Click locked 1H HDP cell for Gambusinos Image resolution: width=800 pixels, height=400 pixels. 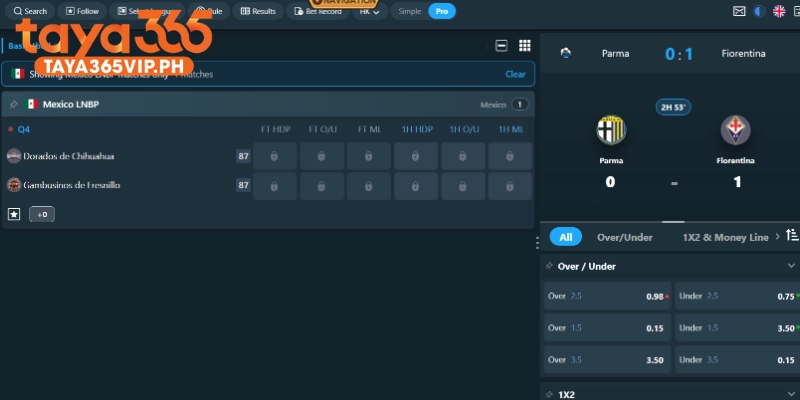[x=416, y=186]
